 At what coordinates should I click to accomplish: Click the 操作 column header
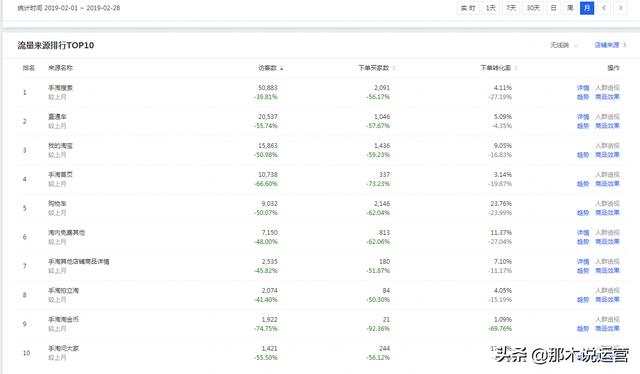click(x=613, y=68)
